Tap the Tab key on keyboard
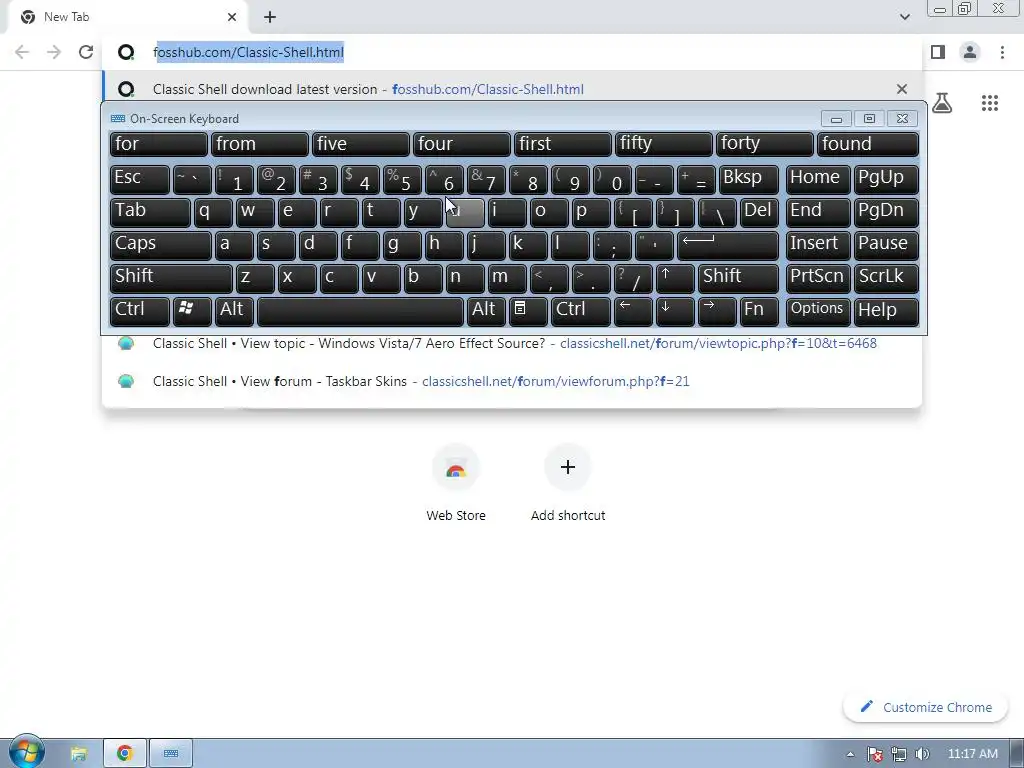 (150, 212)
